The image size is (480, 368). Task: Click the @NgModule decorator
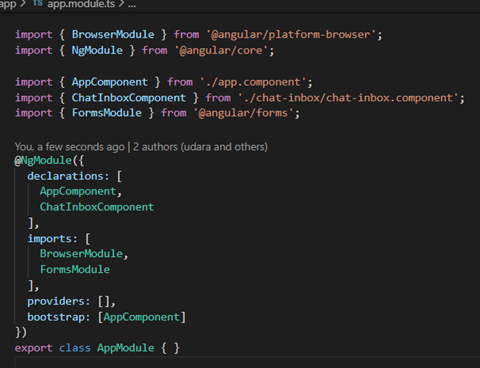(x=43, y=161)
